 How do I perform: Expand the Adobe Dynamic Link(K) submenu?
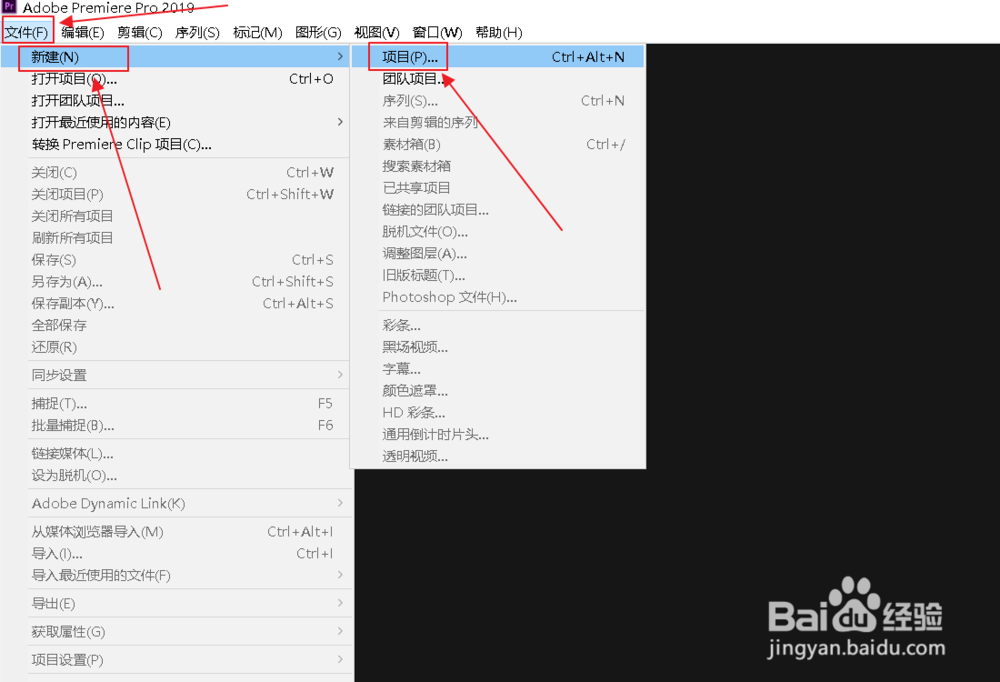point(93,503)
